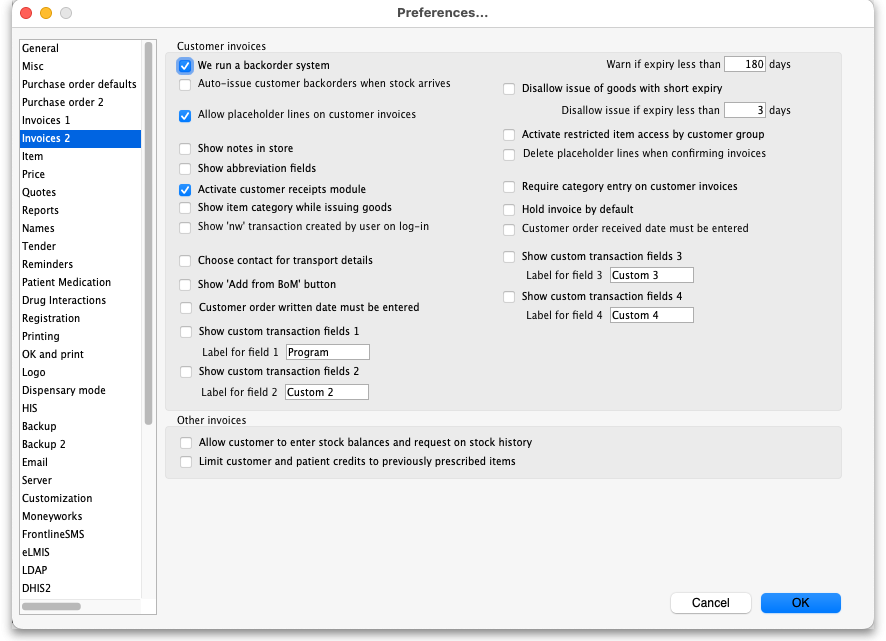This screenshot has width=886, height=641.
Task: Check 'Show custom transaction fields 1'
Action: coord(186,332)
